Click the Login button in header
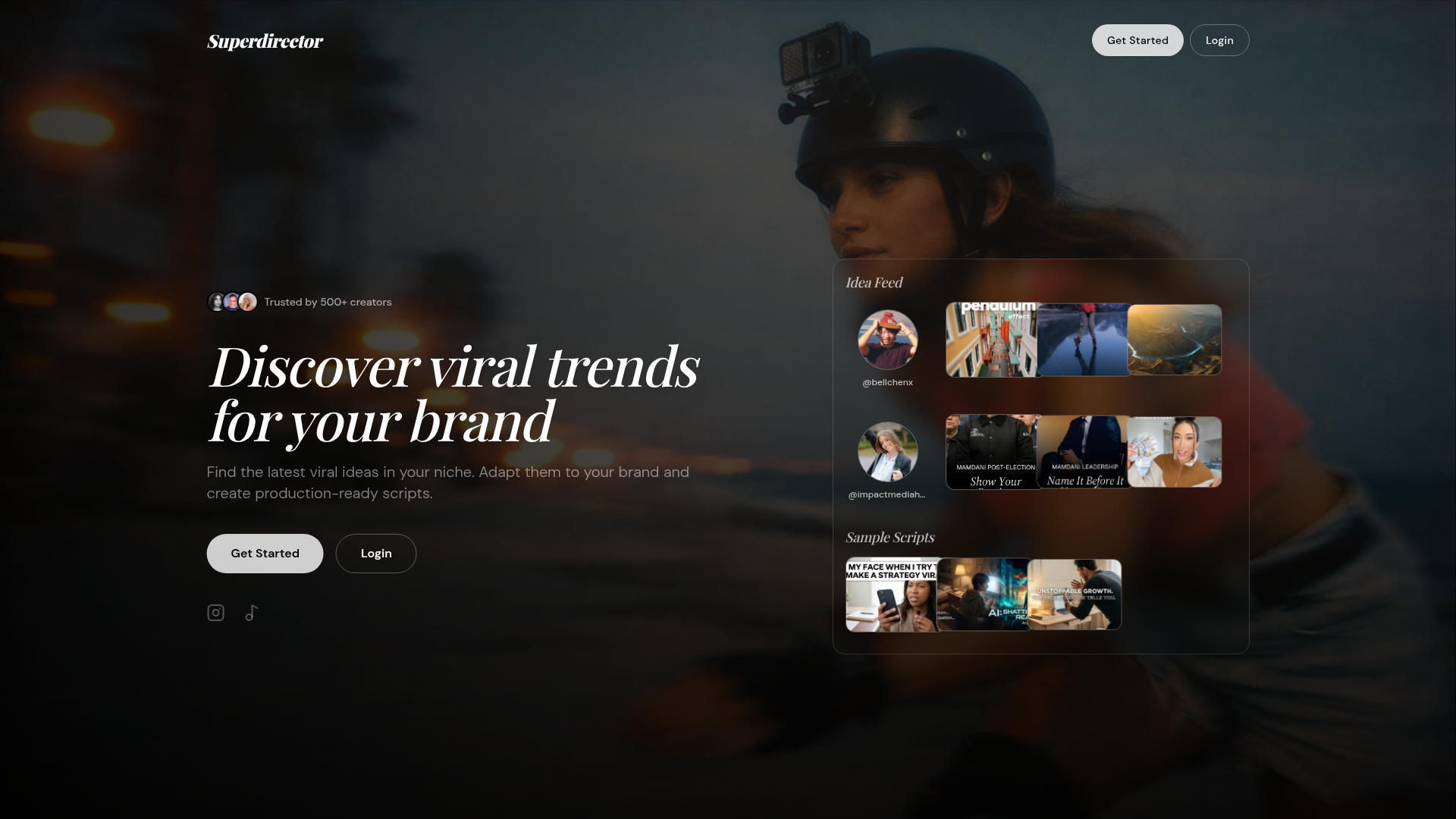The image size is (1456, 819). pyautogui.click(x=1219, y=40)
